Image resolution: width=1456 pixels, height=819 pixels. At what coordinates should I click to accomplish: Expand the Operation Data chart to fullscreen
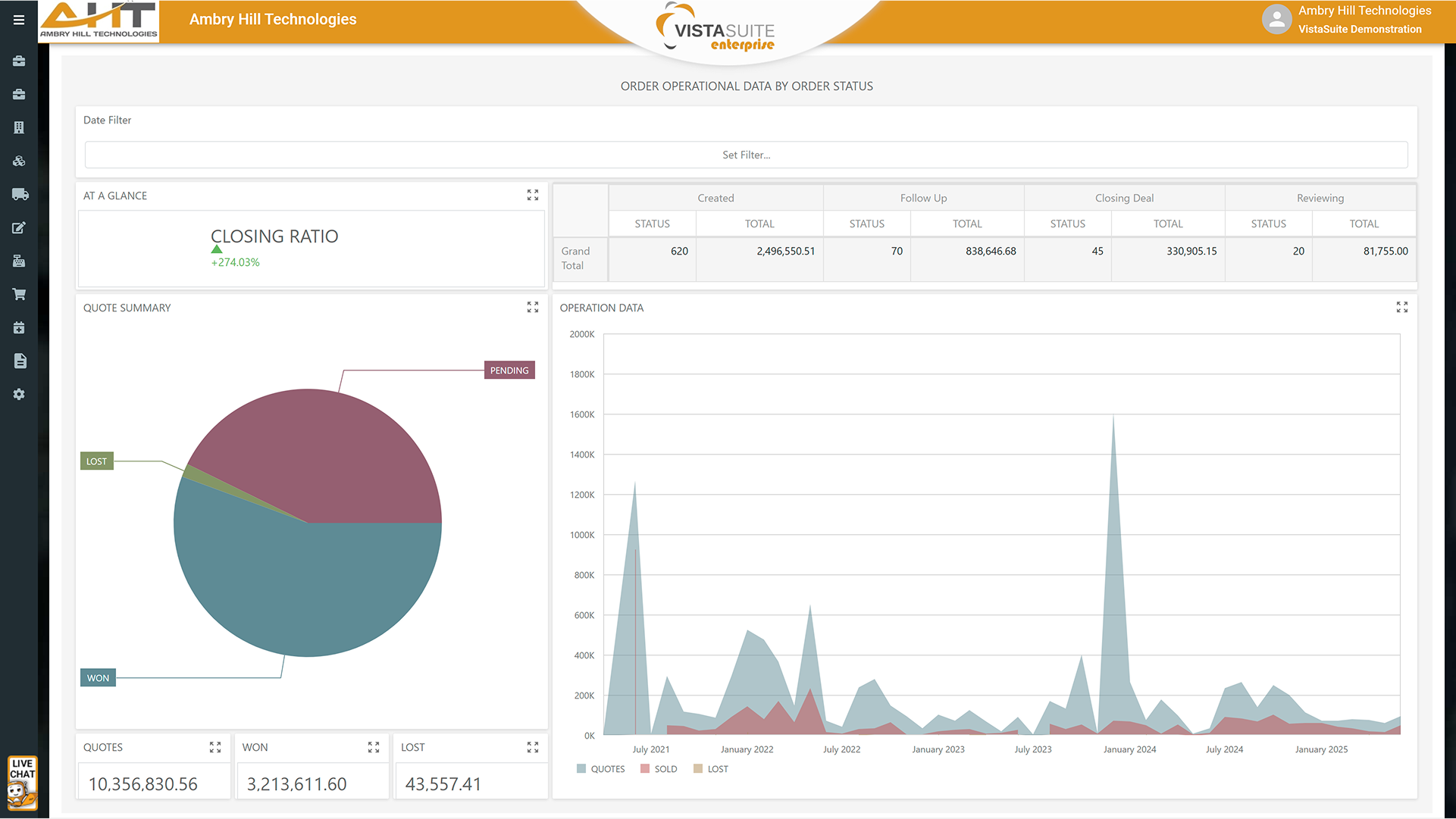(x=1401, y=308)
